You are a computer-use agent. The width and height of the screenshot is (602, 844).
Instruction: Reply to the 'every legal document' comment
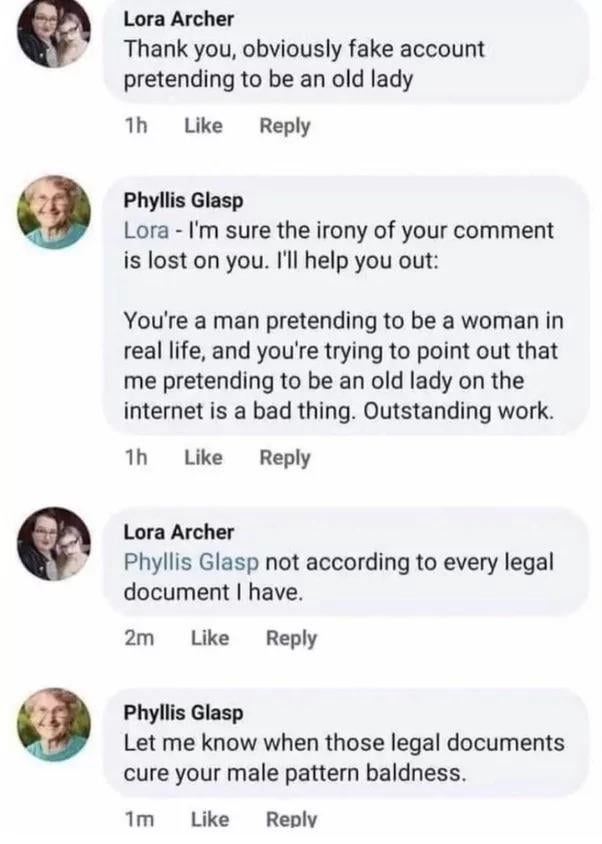pyautogui.click(x=291, y=638)
